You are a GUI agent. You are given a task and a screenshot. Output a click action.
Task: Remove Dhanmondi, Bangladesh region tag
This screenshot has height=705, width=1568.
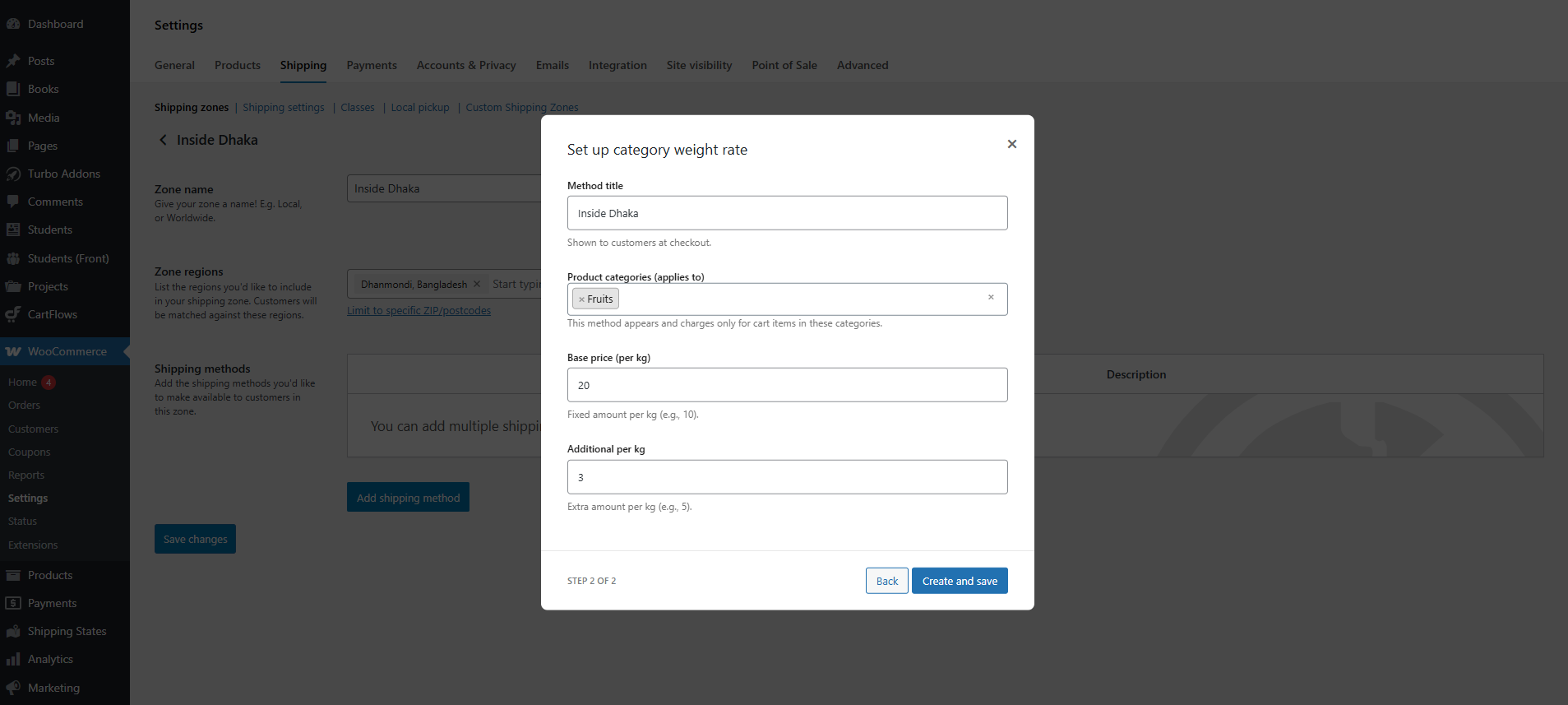click(x=477, y=284)
